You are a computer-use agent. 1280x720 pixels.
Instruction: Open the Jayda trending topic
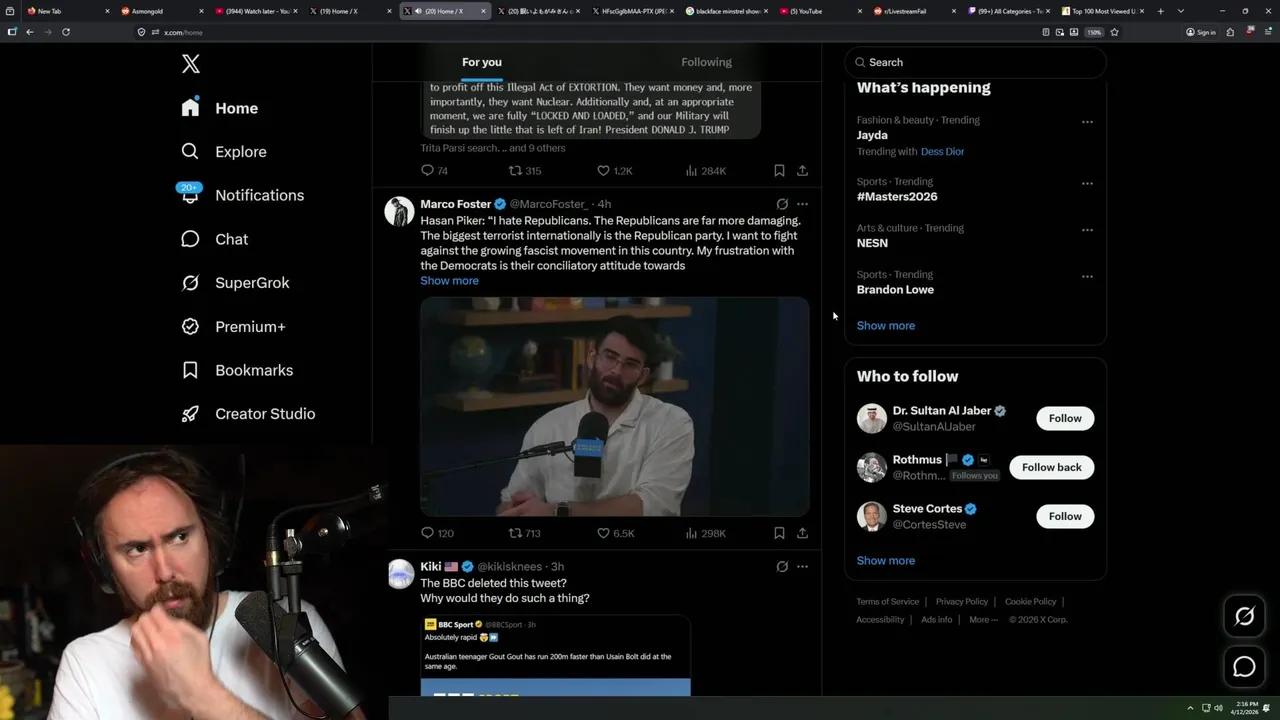coord(872,135)
